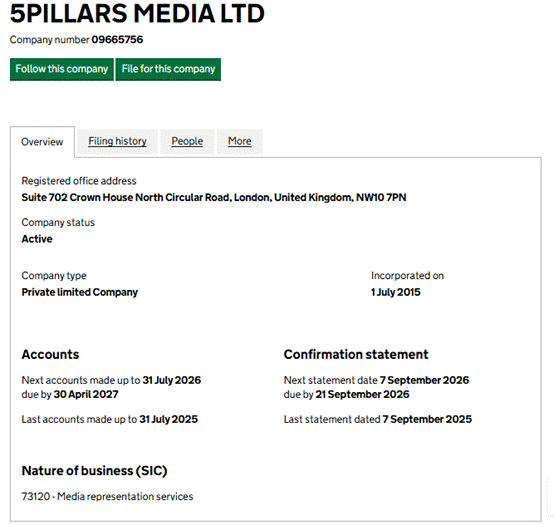Switch to the Overview tab
This screenshot has width=554, height=525.
click(42, 142)
